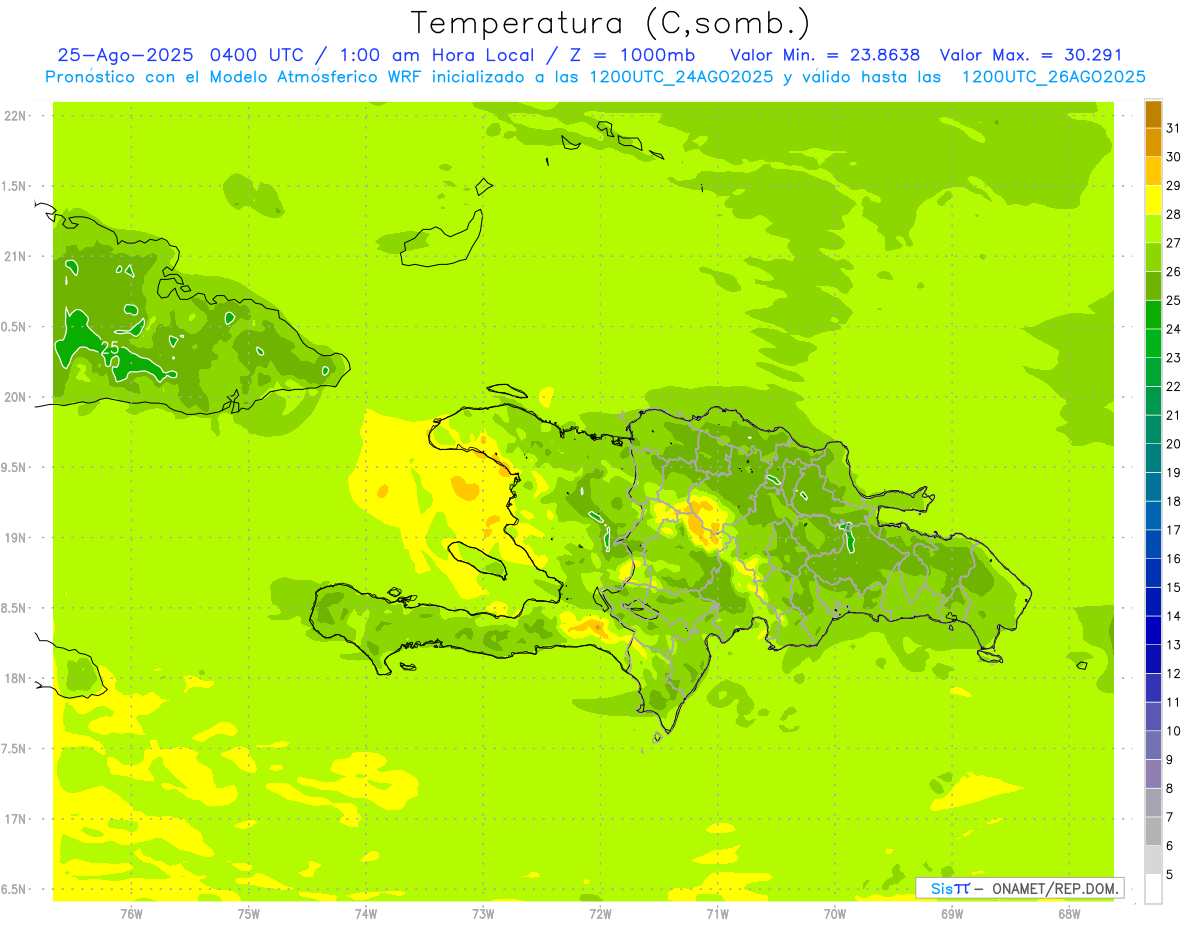Click the '10' legend scale value
The height and width of the screenshot is (927, 1200).
[1174, 731]
